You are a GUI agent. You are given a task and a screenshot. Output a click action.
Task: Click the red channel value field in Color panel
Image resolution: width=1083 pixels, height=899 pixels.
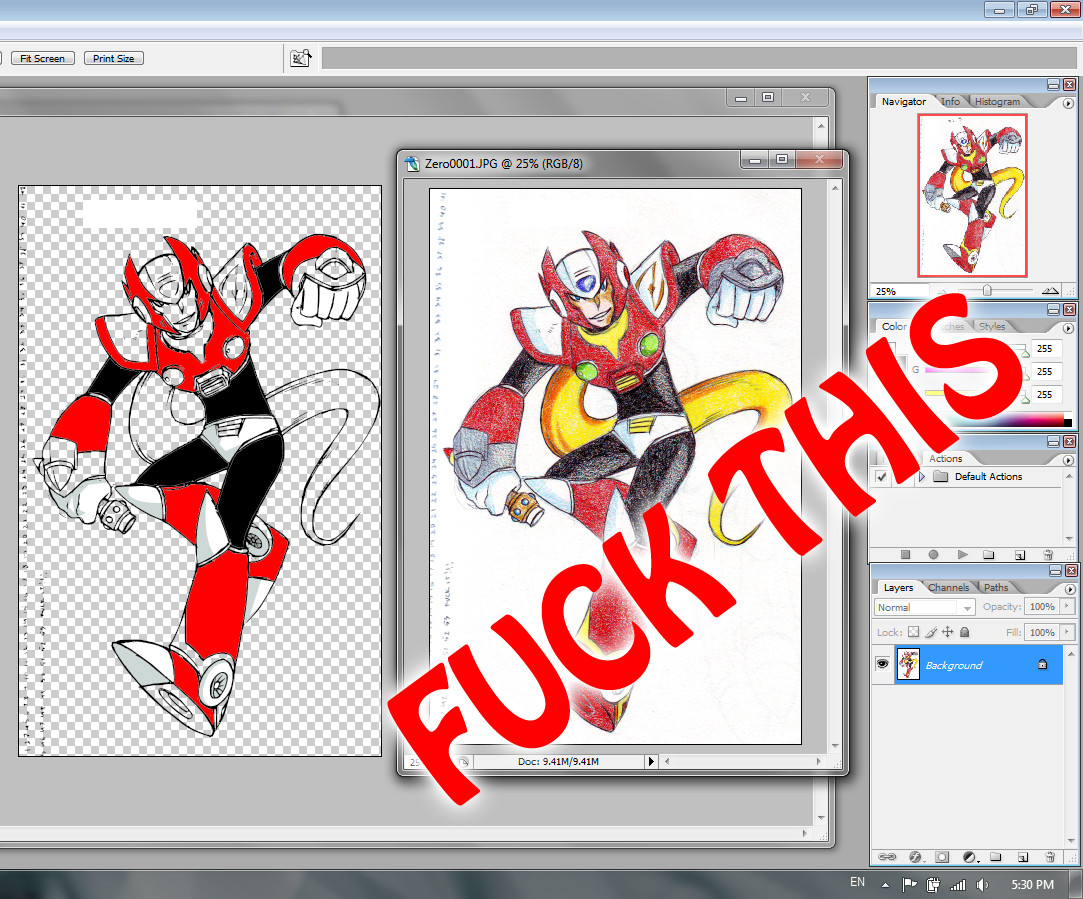(1046, 349)
